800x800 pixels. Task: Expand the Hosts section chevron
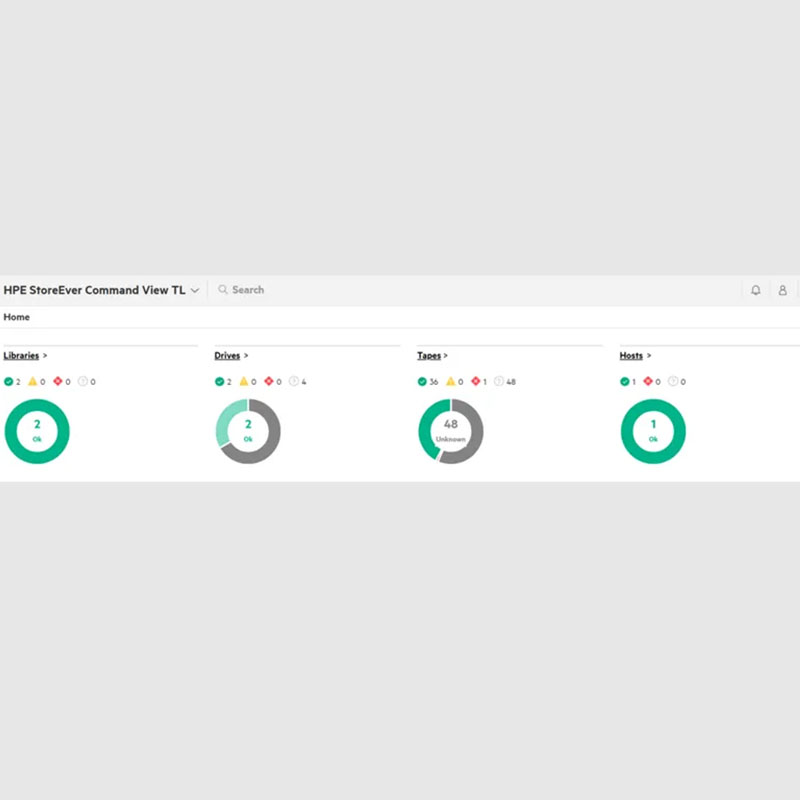click(x=649, y=356)
